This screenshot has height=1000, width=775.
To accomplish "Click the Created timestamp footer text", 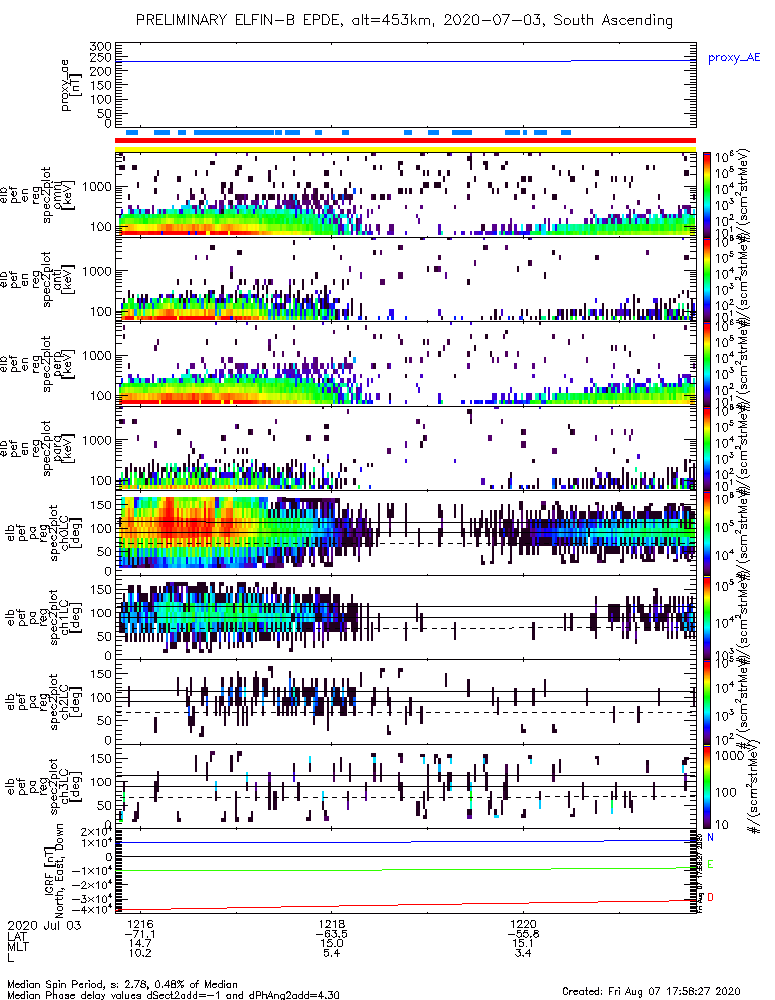I will 651,991.
